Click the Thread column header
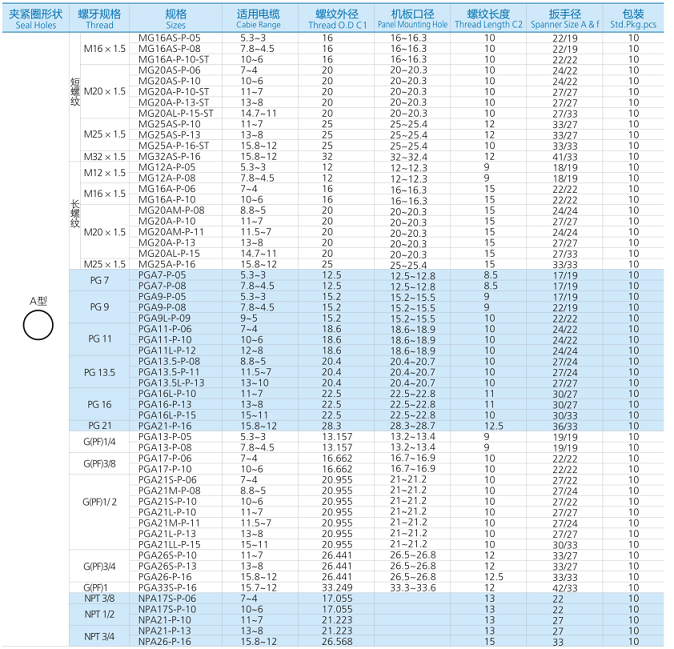Viewport: 674px width, 649px height. [99, 19]
